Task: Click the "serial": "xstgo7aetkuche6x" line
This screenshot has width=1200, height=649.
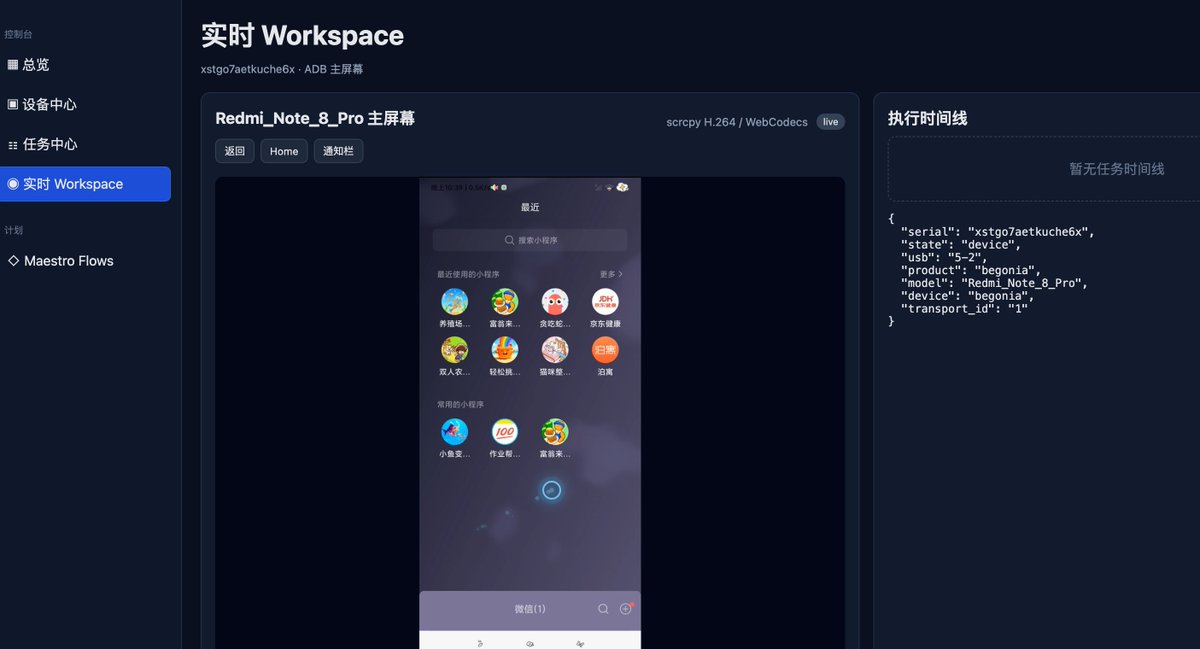Action: [997, 231]
